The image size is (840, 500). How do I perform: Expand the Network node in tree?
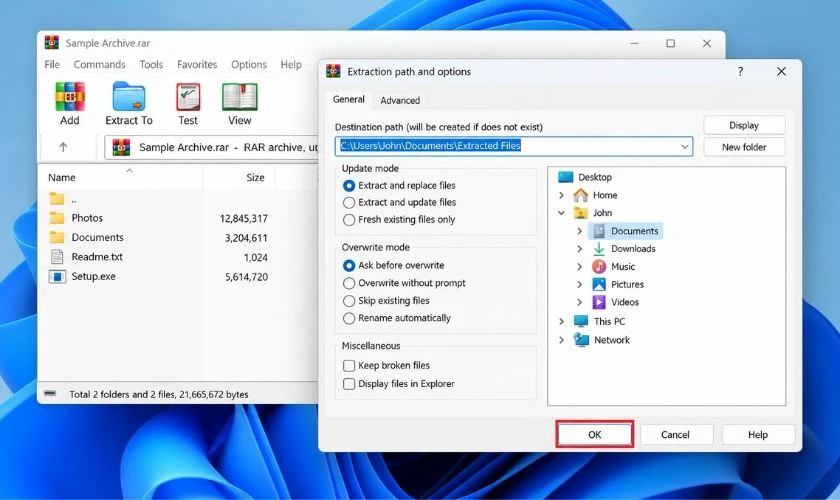pyautogui.click(x=561, y=340)
